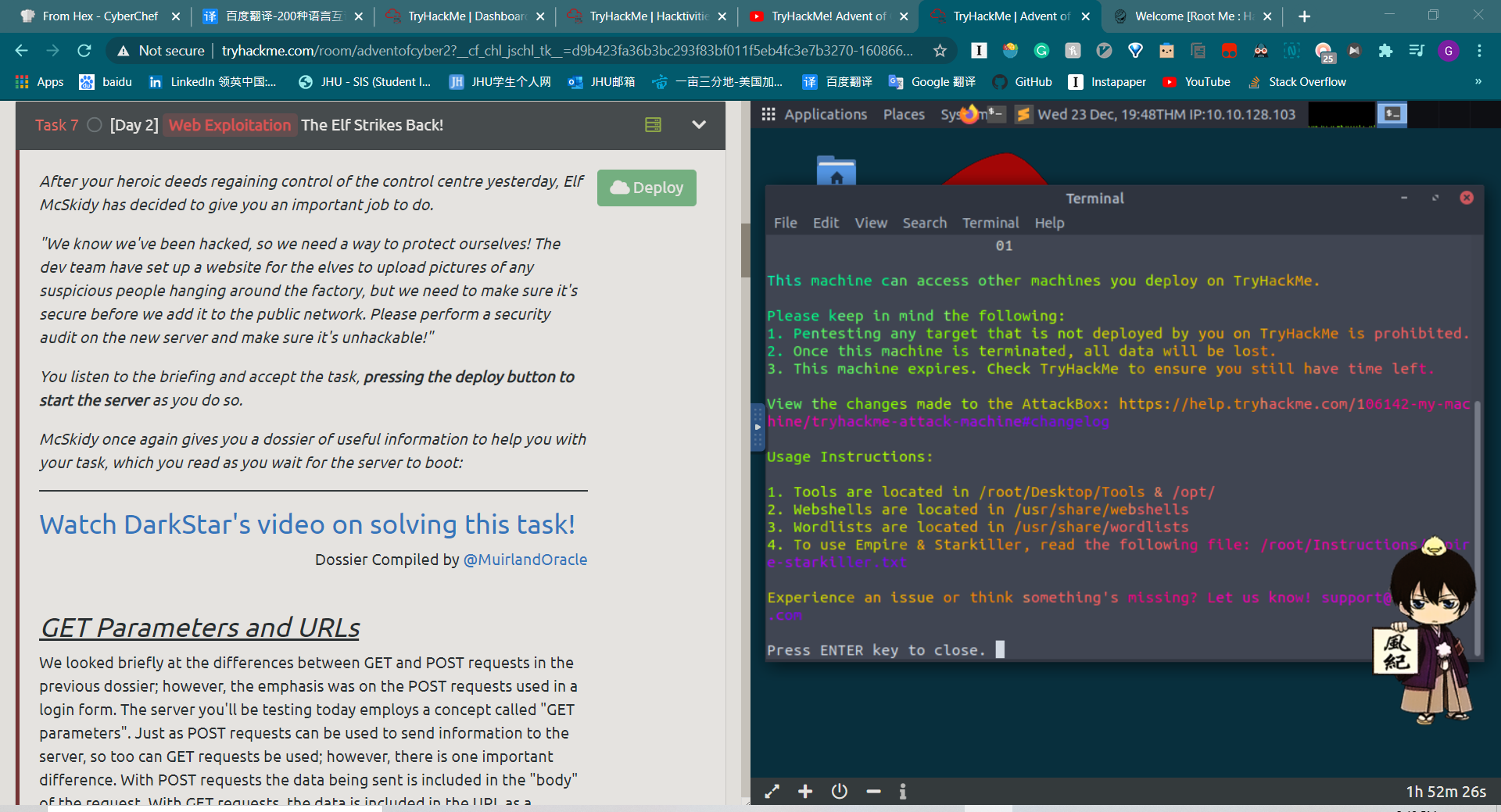Click the plus icon to add AttackBox time
The height and width of the screenshot is (812, 1501).
(805, 792)
